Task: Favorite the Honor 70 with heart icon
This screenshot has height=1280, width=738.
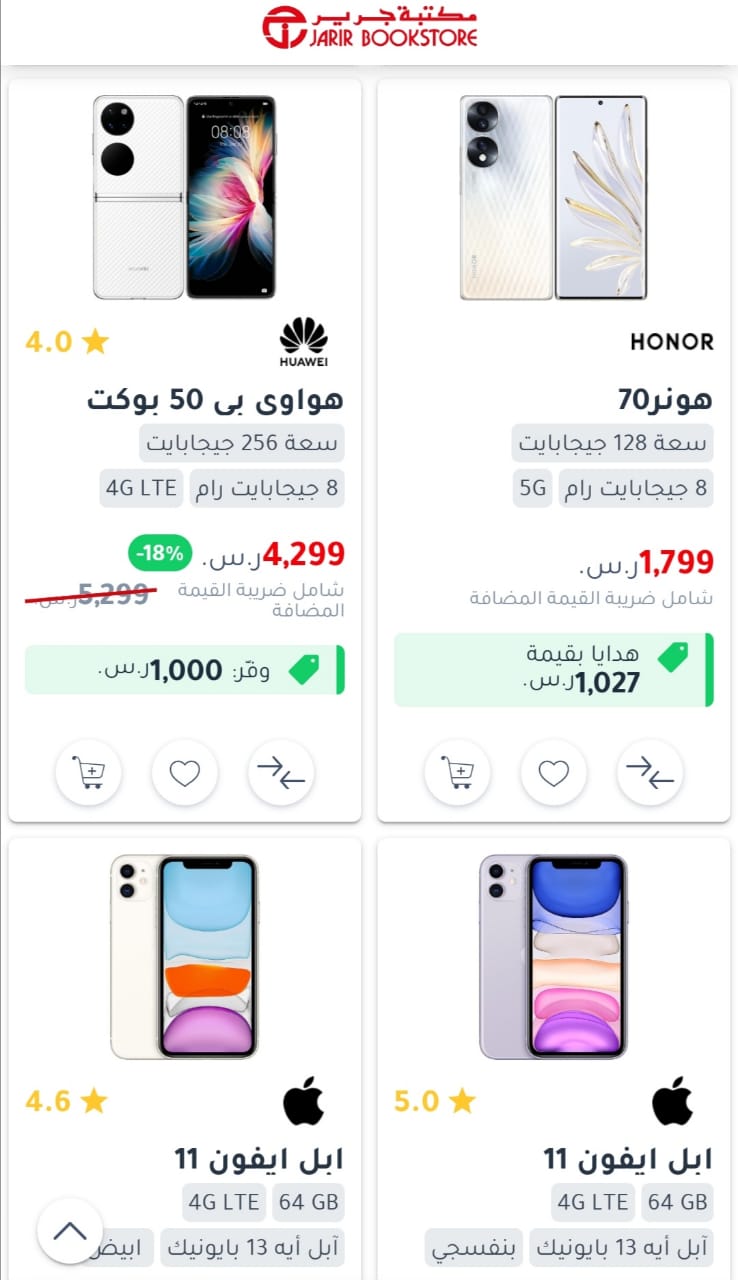Action: pyautogui.click(x=554, y=773)
